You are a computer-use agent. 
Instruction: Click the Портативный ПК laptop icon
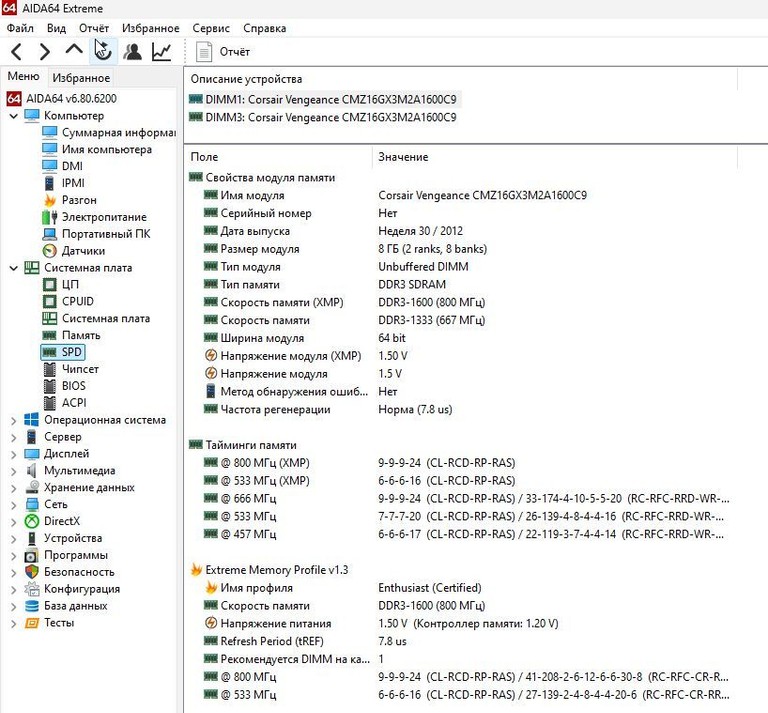pyautogui.click(x=49, y=234)
